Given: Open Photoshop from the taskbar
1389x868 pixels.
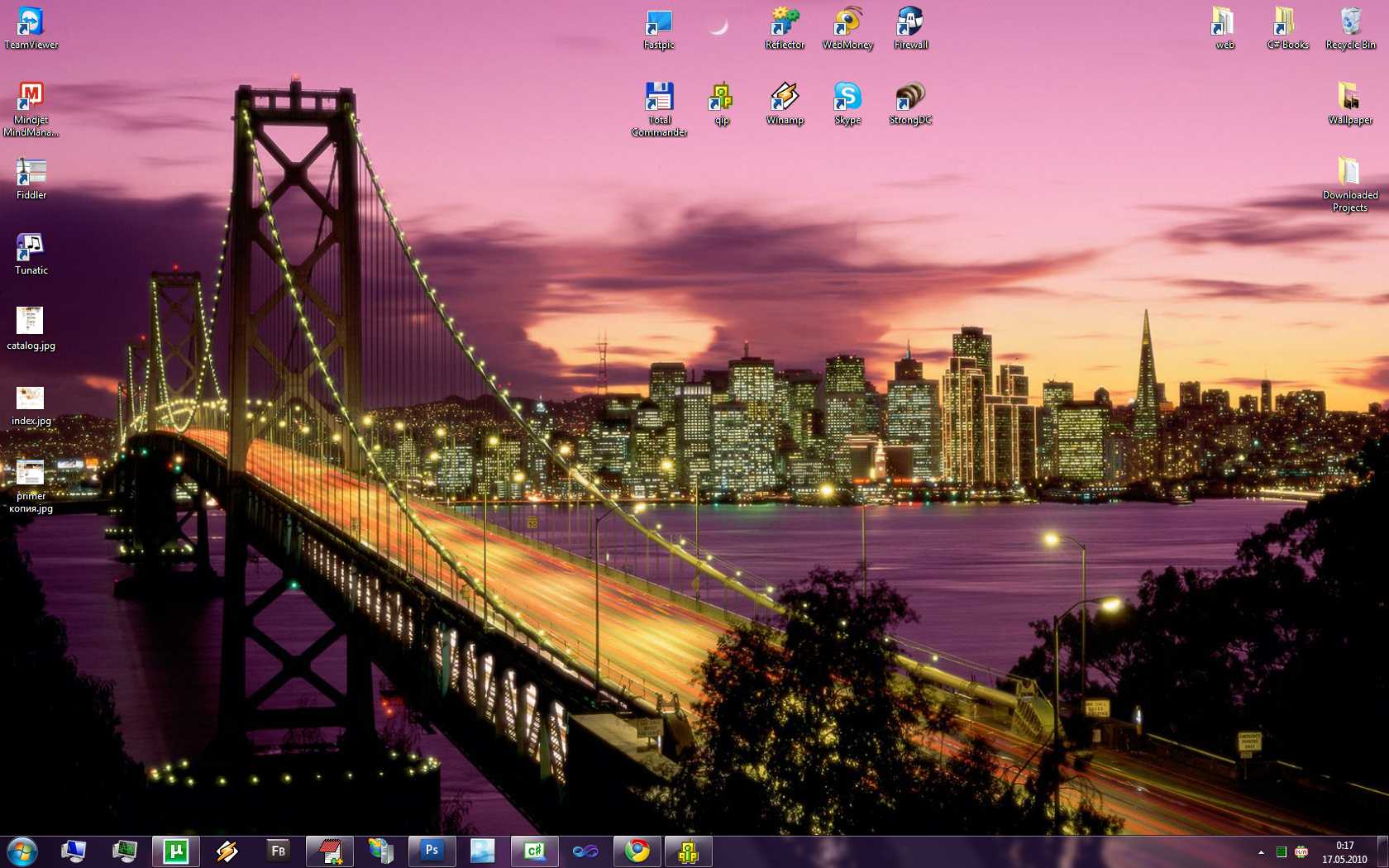Looking at the screenshot, I should (x=432, y=851).
